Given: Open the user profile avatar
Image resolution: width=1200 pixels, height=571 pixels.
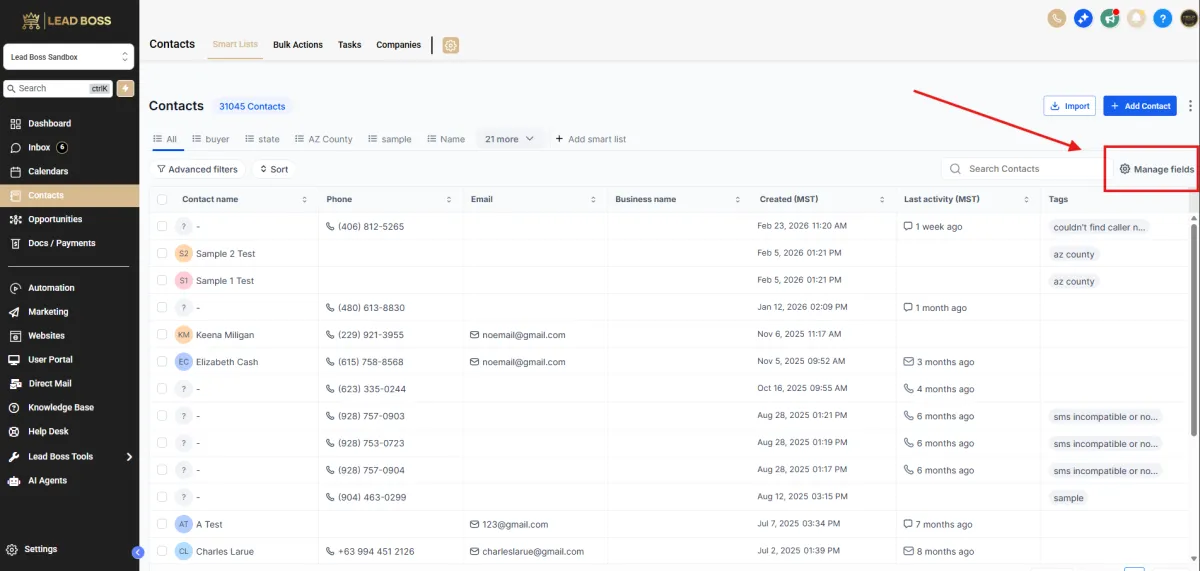Looking at the screenshot, I should (x=1188, y=18).
